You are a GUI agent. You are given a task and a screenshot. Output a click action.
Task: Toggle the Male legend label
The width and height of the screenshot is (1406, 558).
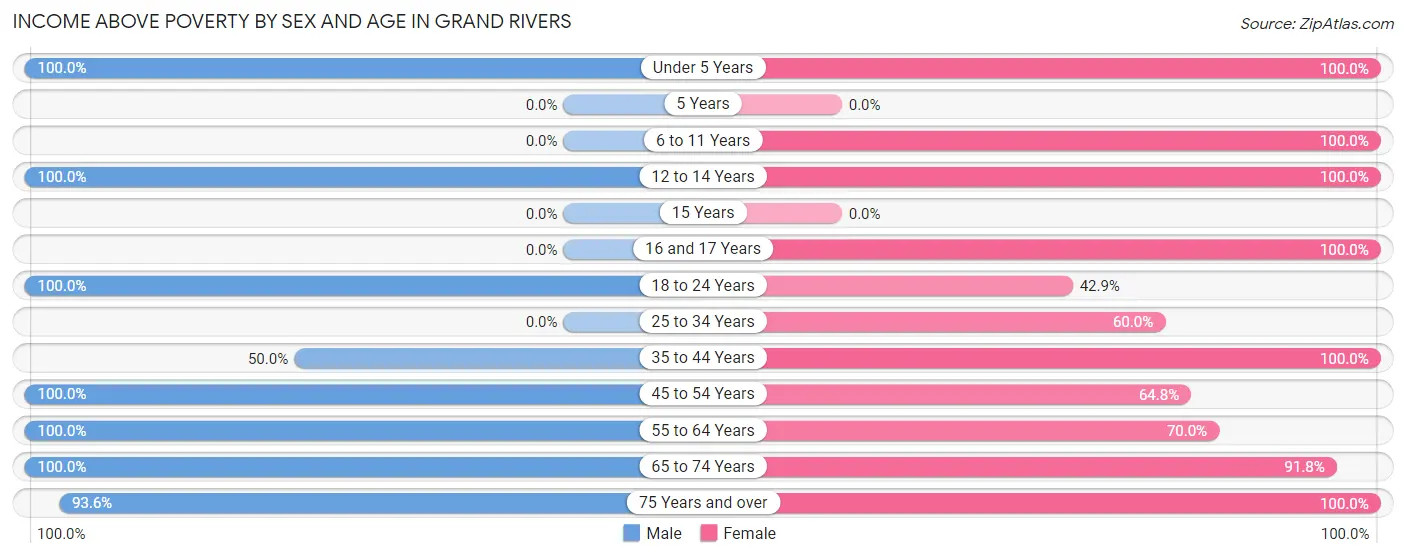coord(664,534)
